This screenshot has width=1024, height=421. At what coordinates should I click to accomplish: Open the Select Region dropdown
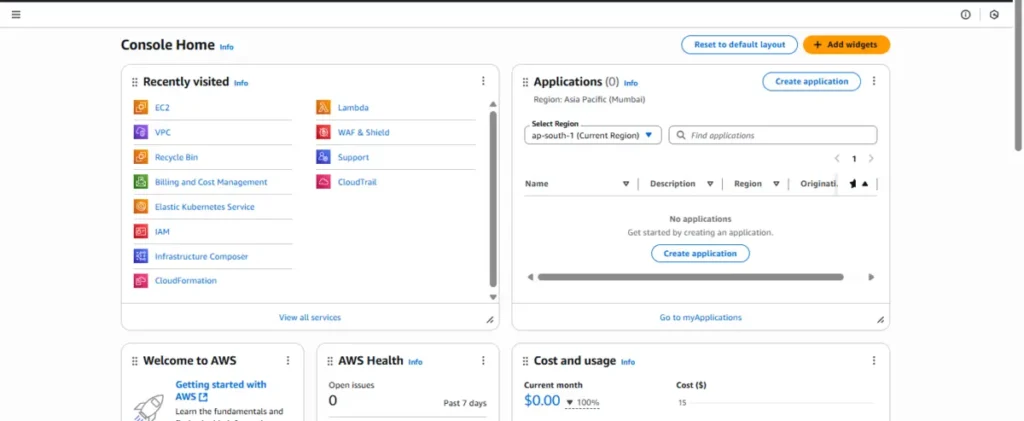(x=593, y=135)
